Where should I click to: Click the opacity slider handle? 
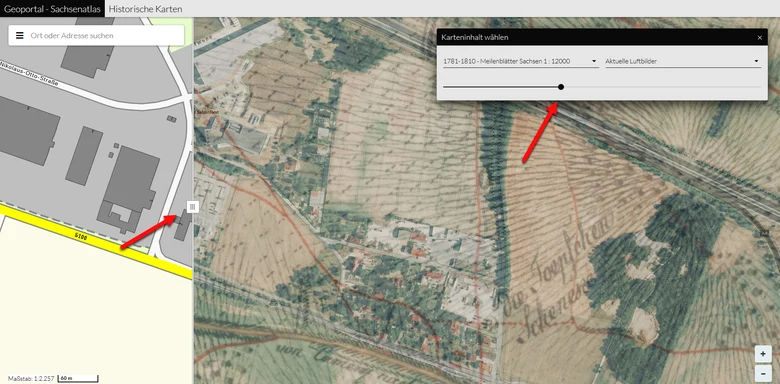561,87
